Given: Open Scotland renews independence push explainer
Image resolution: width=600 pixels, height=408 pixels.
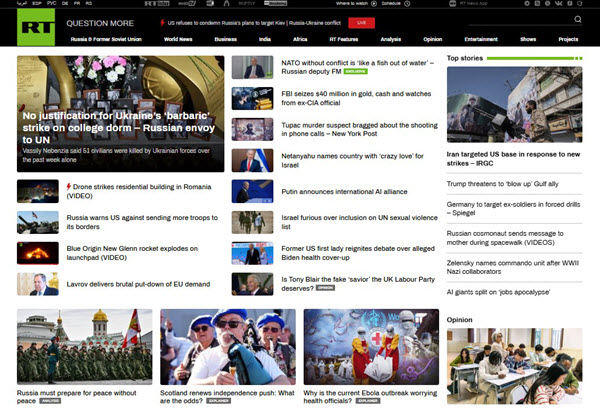Looking at the screenshot, I should pos(227,397).
